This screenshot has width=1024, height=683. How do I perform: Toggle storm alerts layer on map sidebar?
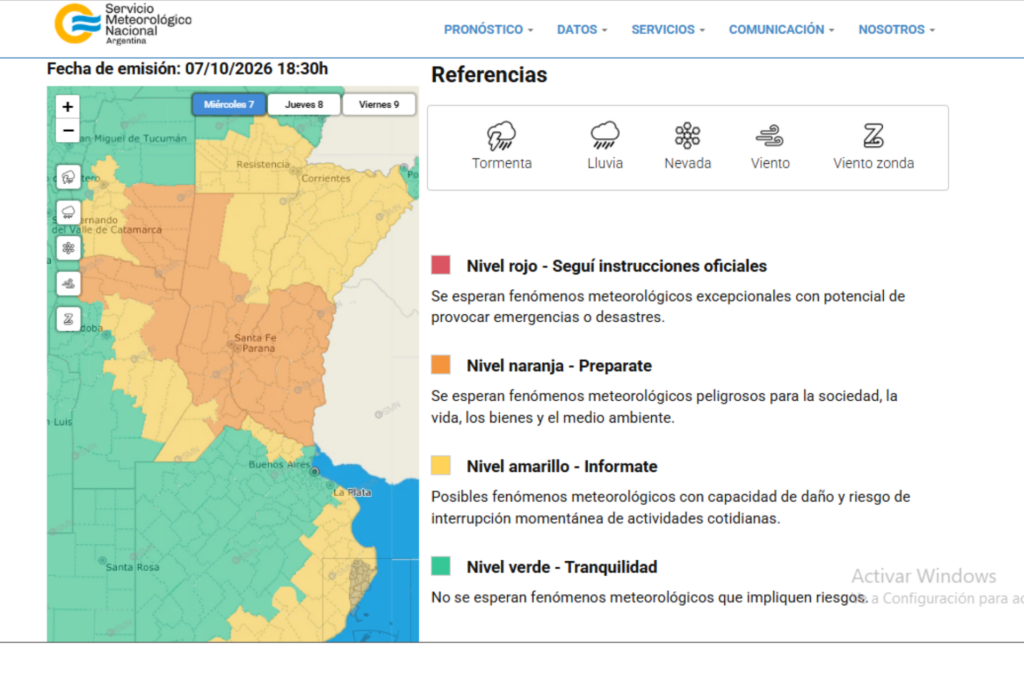click(x=69, y=177)
